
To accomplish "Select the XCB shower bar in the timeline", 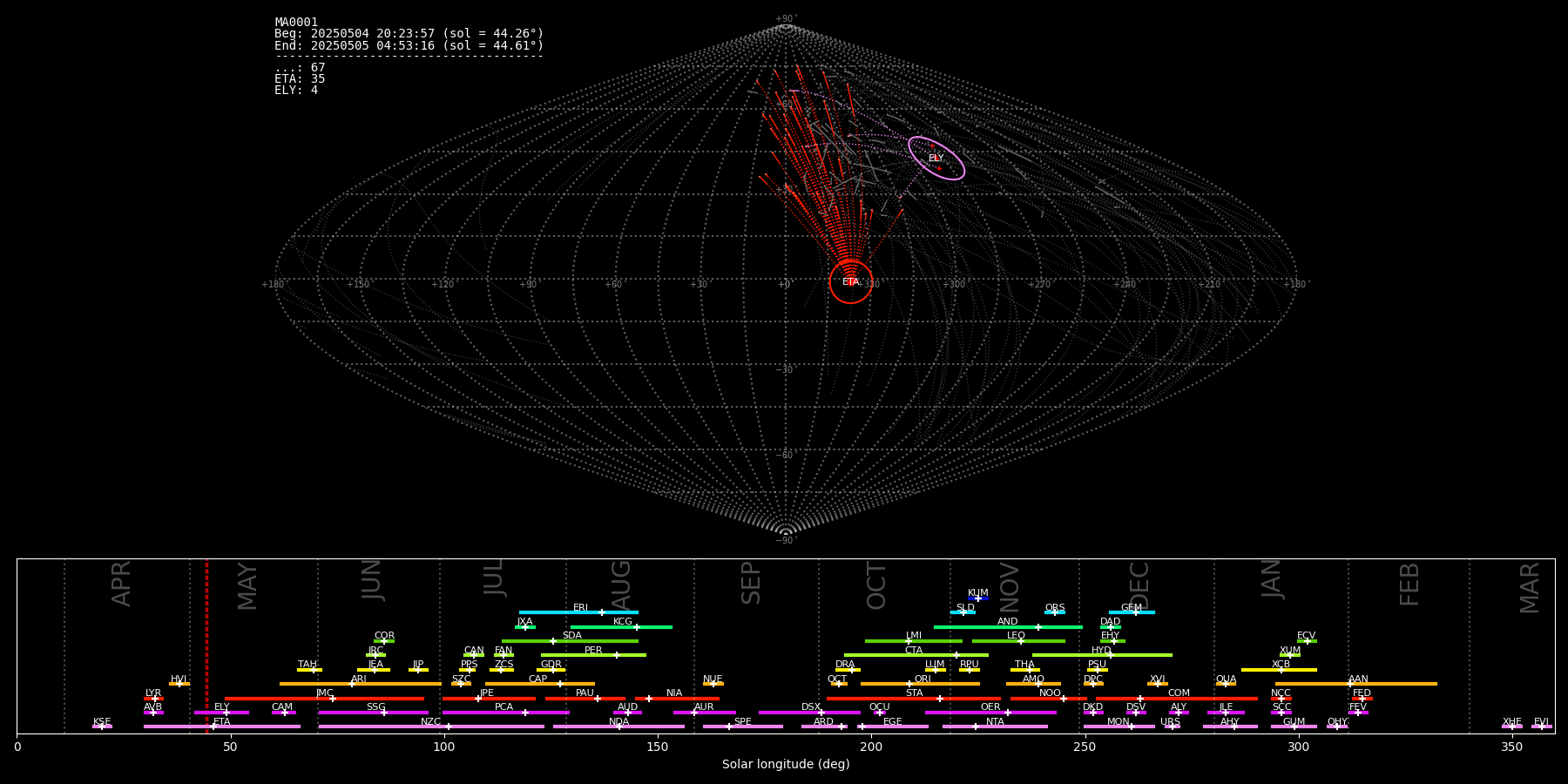I will click(1279, 669).
